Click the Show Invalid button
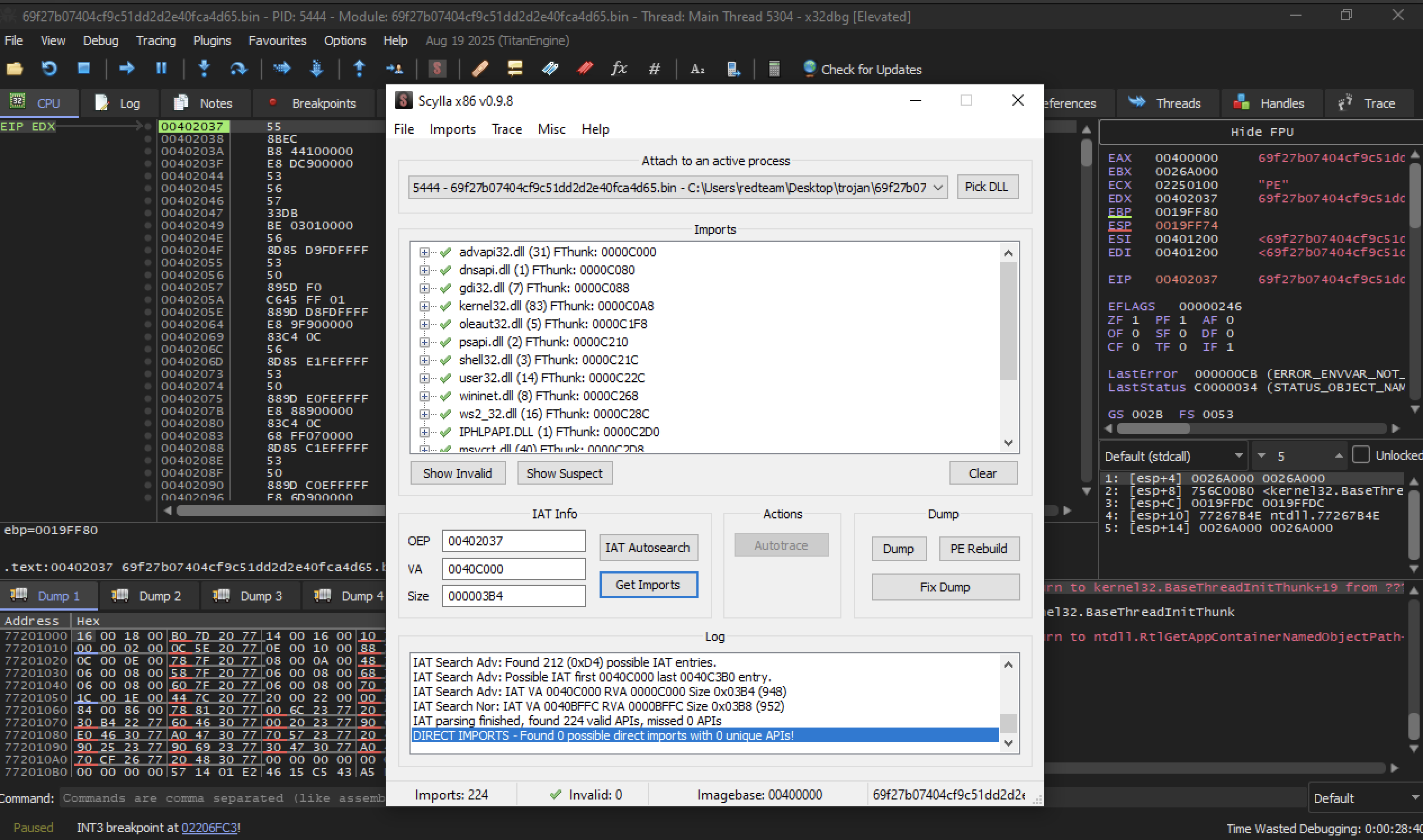The width and height of the screenshot is (1423, 840). pyautogui.click(x=457, y=473)
